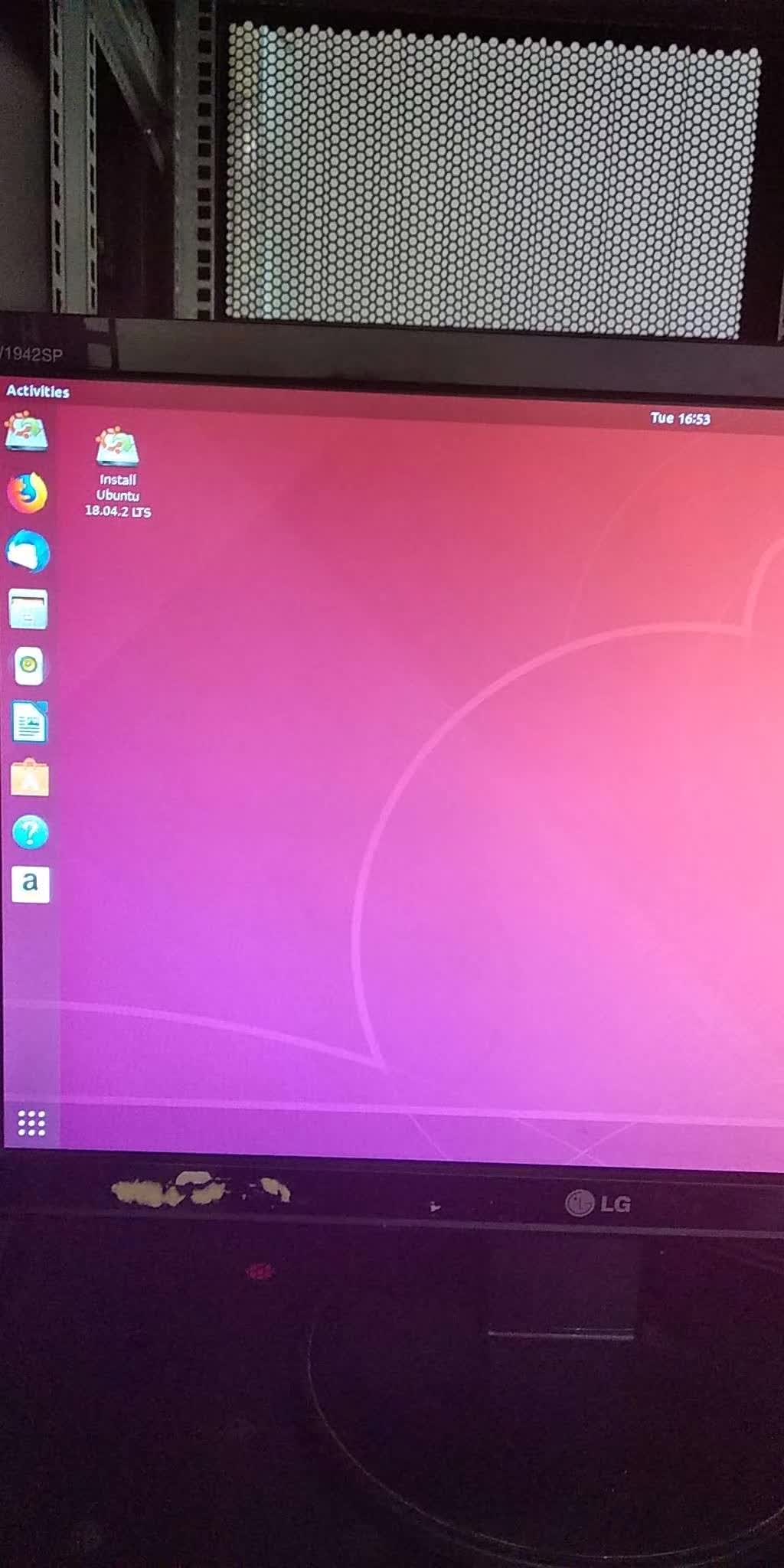This screenshot has height=1568, width=784.
Task: Click the Amazon launcher in dock
Action: click(x=31, y=884)
